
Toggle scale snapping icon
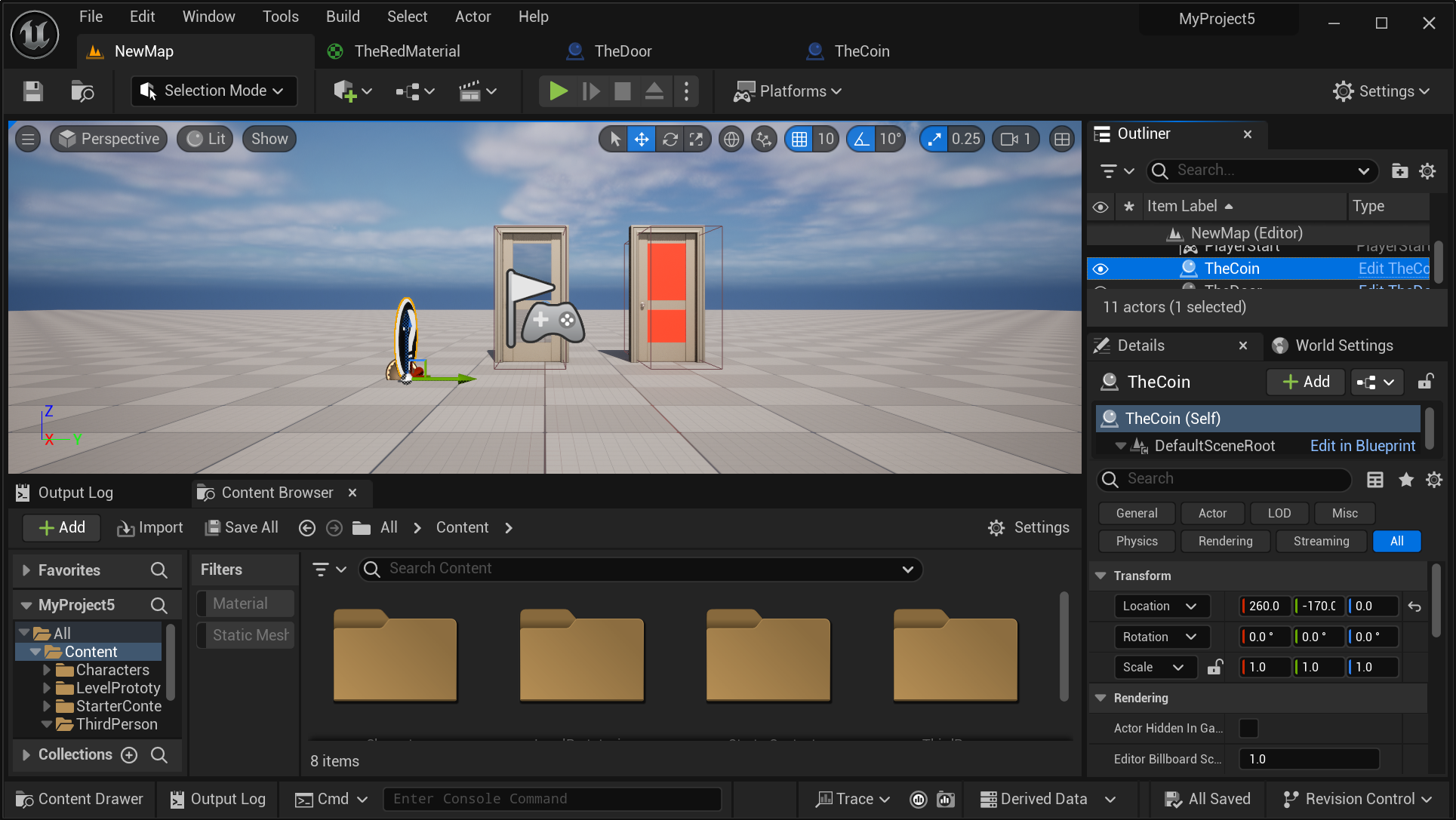(934, 139)
